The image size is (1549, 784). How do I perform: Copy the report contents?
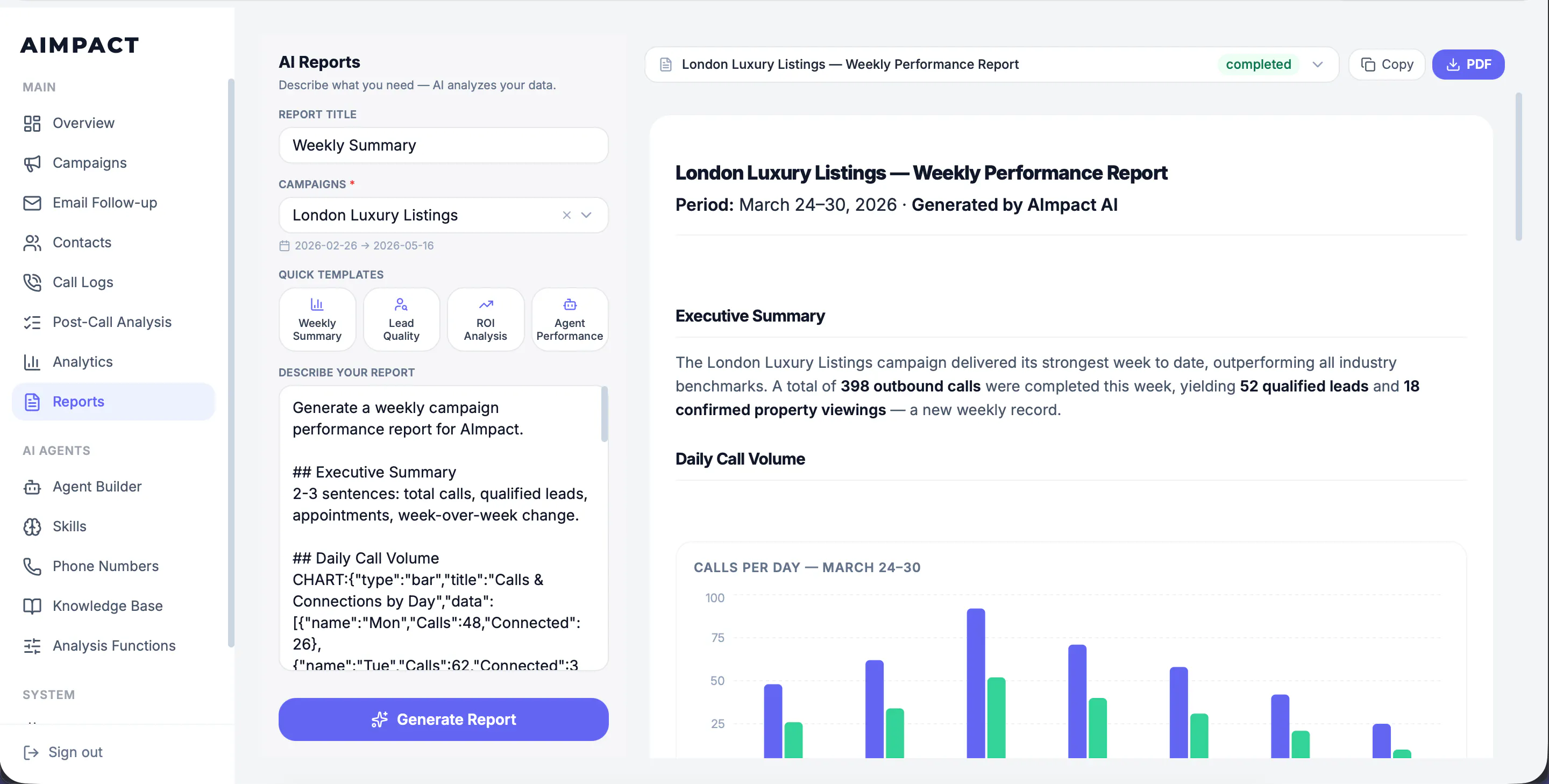click(x=1387, y=65)
